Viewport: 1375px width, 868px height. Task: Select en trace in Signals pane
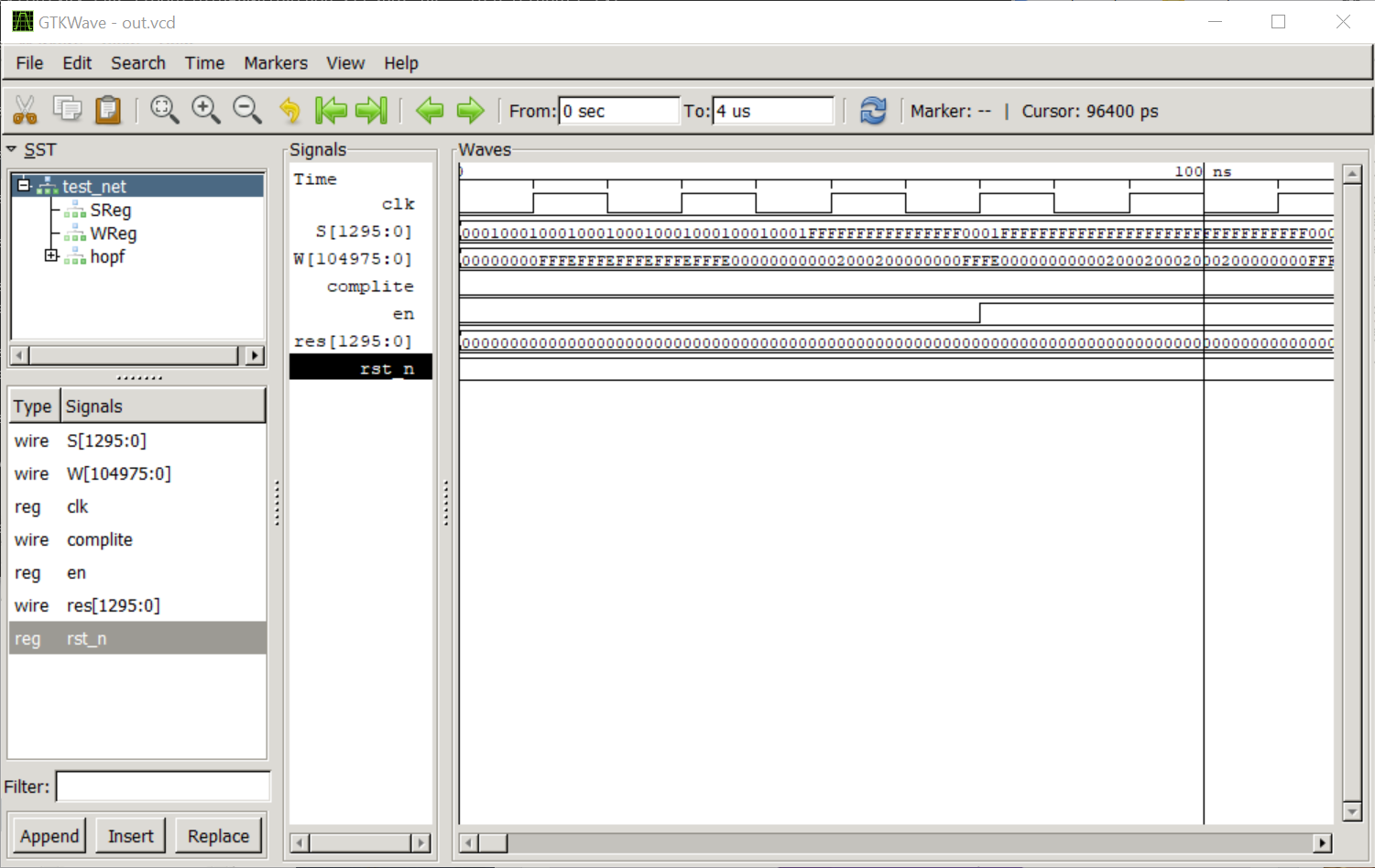click(403, 313)
